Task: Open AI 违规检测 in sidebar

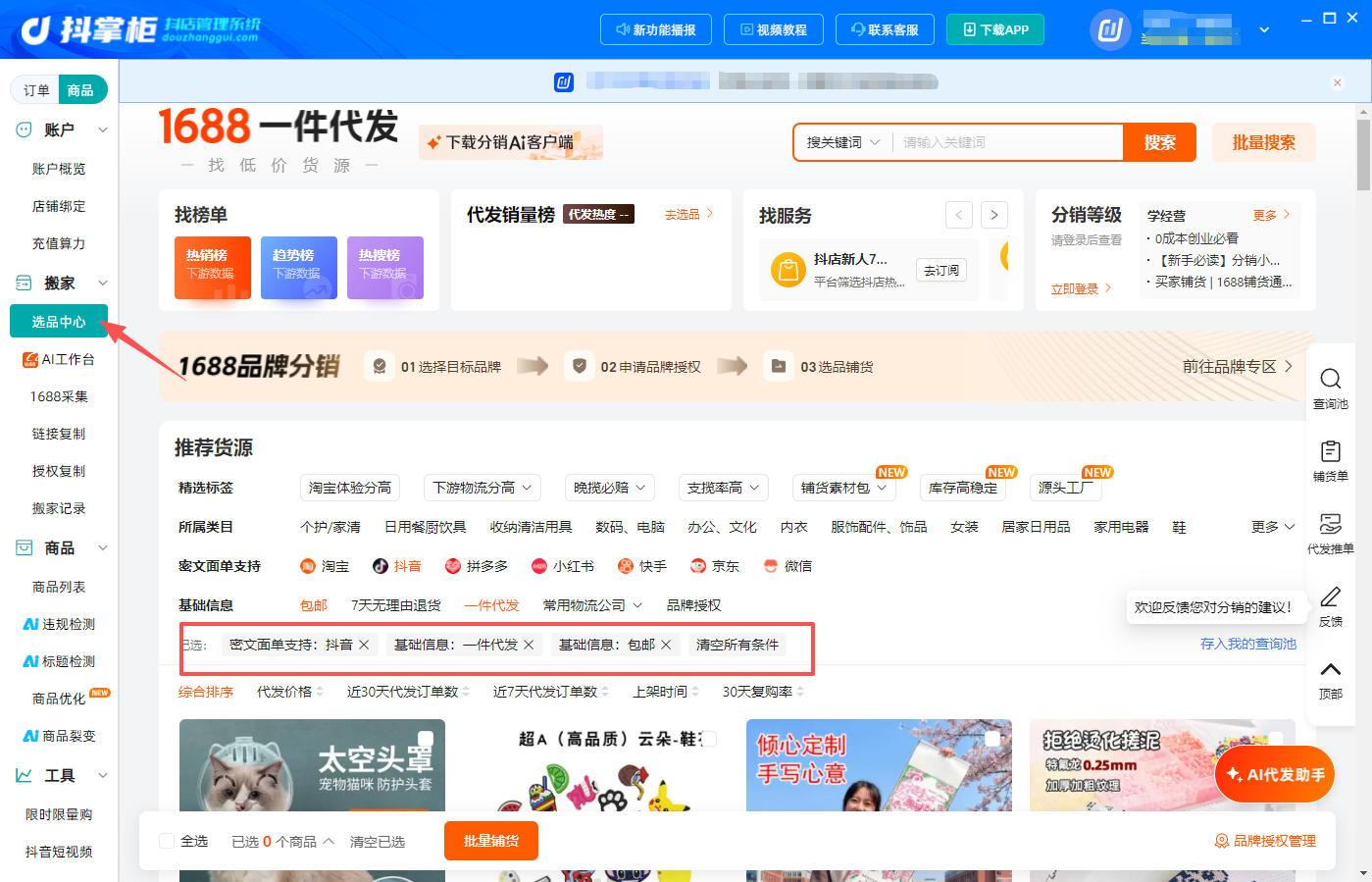Action: tap(59, 624)
